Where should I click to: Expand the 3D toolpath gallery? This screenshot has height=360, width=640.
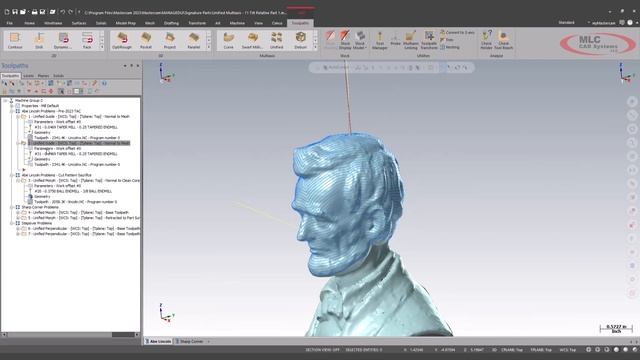[x=209, y=47]
